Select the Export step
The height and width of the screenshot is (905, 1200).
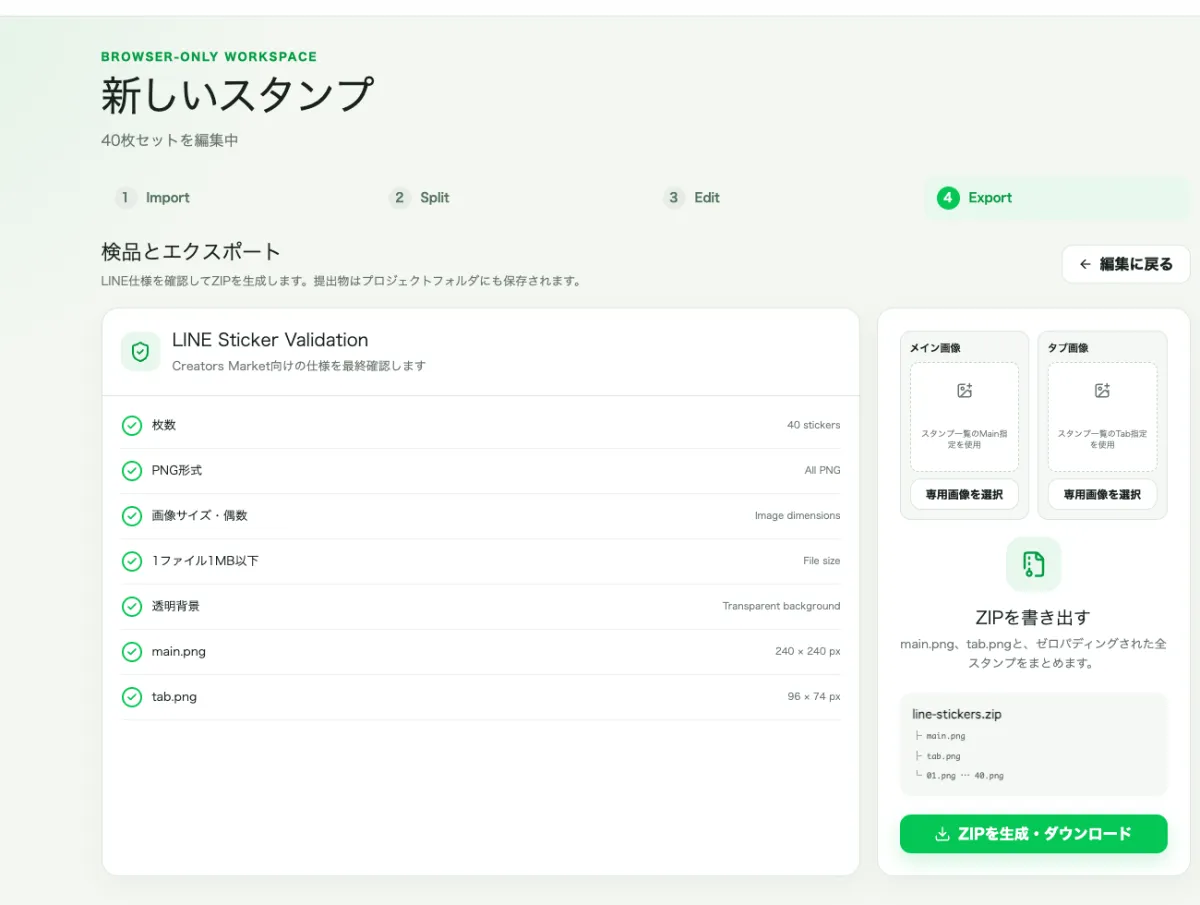[1057, 198]
